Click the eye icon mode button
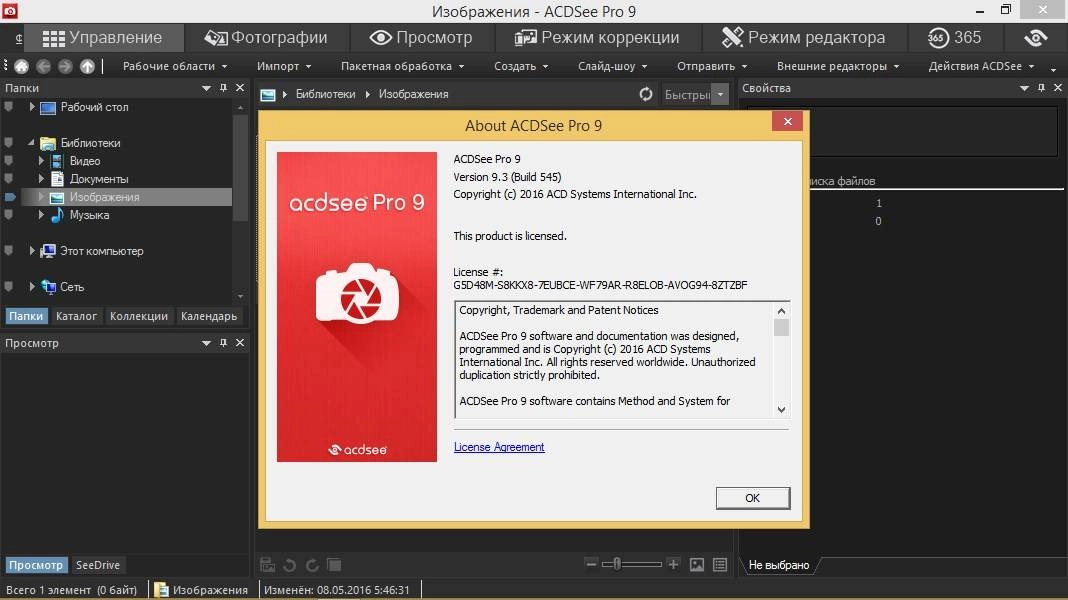The height and width of the screenshot is (600, 1068). pyautogui.click(x=1036, y=37)
